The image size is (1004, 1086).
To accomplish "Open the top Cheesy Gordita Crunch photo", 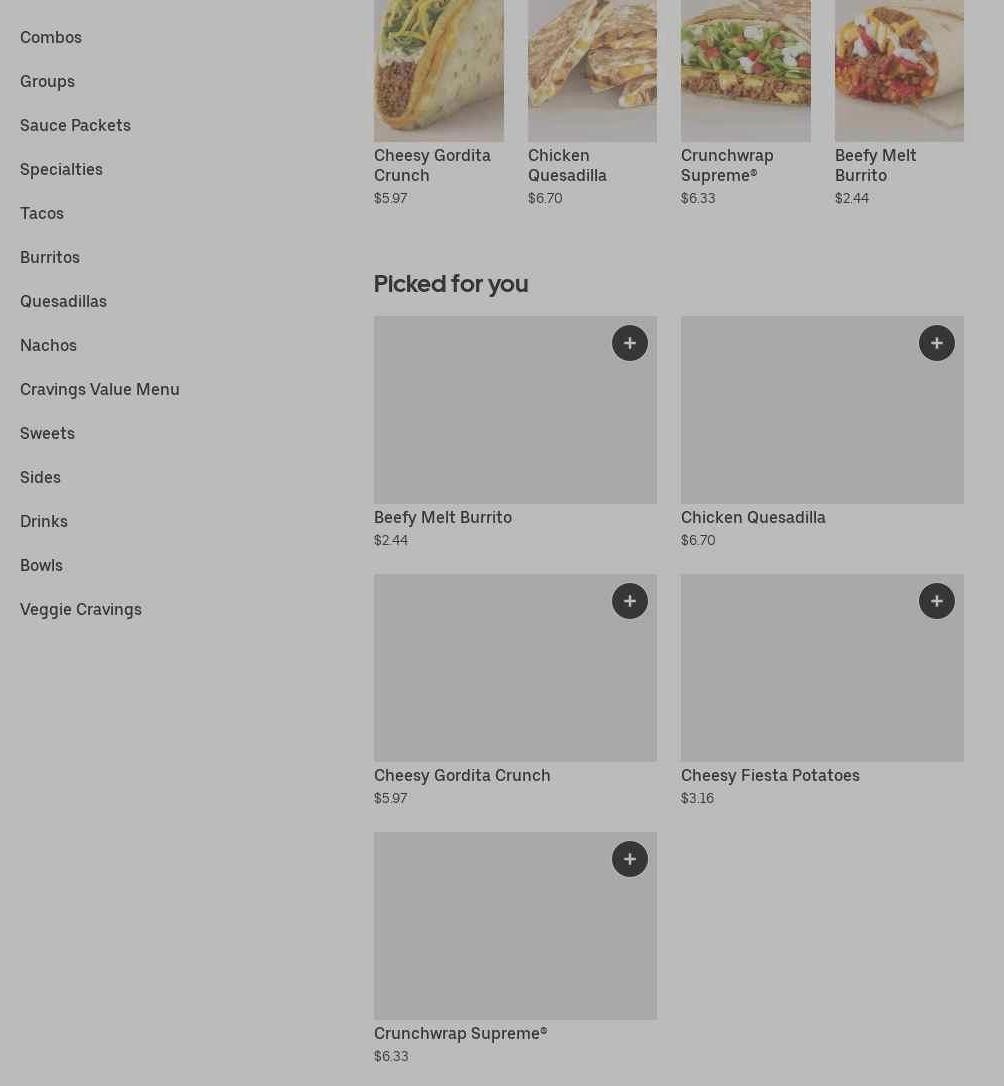I will 438,70.
